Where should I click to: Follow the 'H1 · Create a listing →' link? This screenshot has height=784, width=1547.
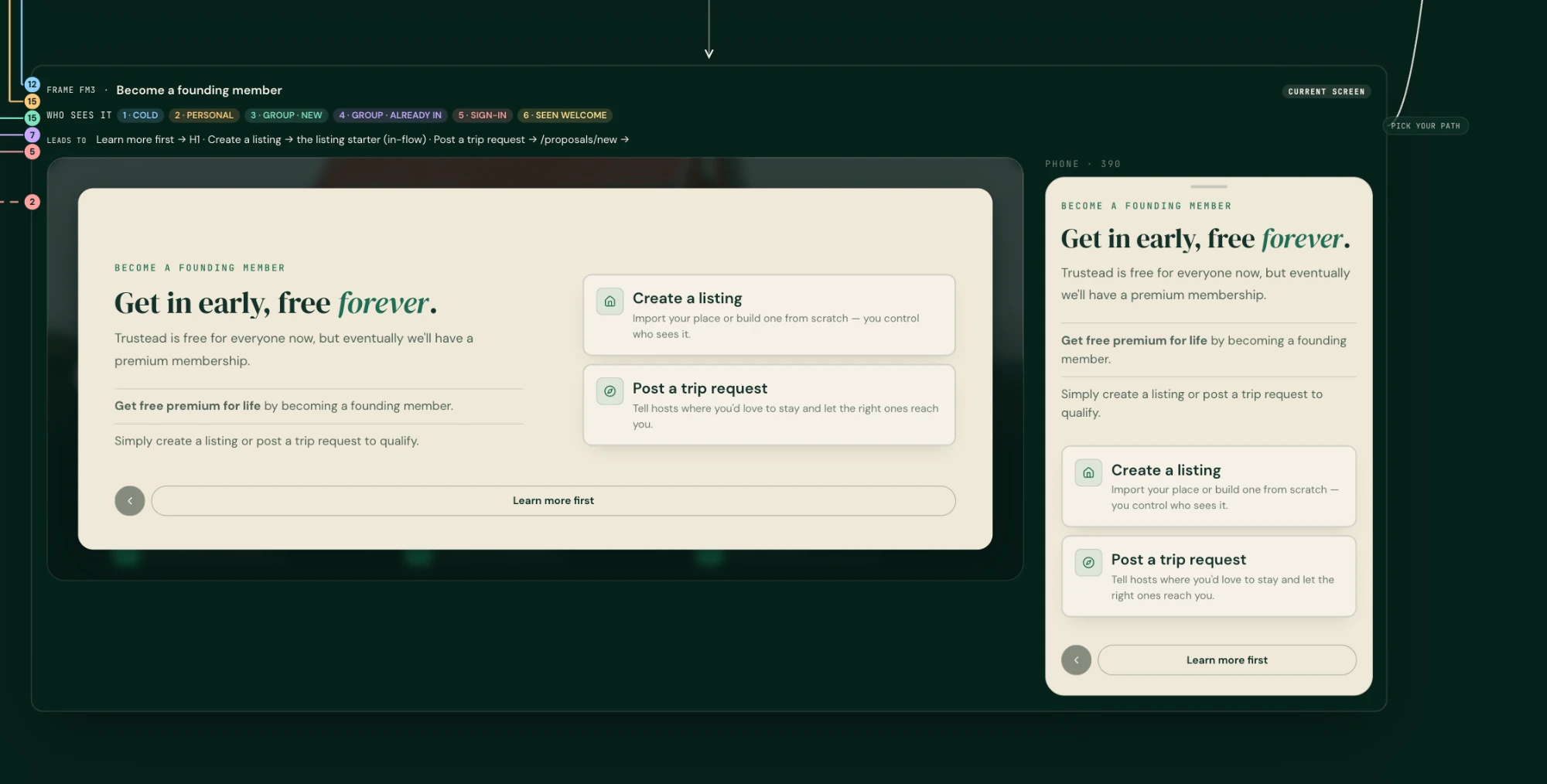point(241,140)
